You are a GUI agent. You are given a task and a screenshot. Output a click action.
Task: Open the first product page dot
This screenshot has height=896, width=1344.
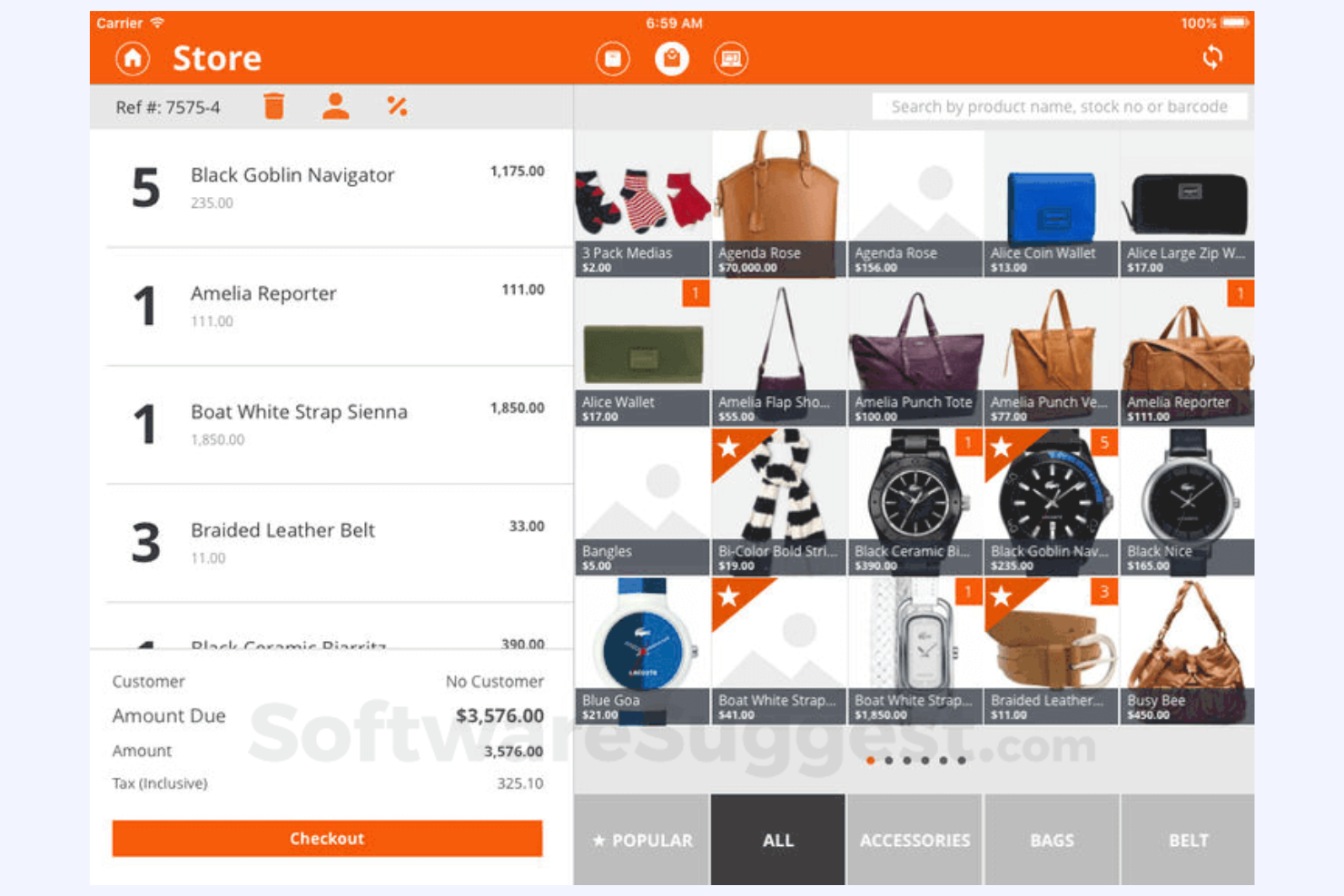[x=871, y=761]
